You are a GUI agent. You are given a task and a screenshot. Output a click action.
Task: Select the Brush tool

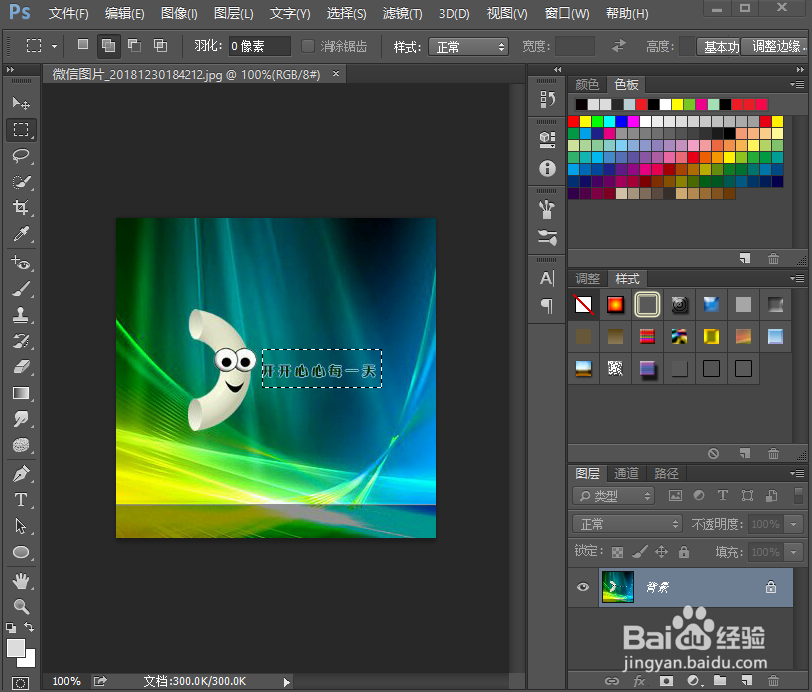coord(21,289)
